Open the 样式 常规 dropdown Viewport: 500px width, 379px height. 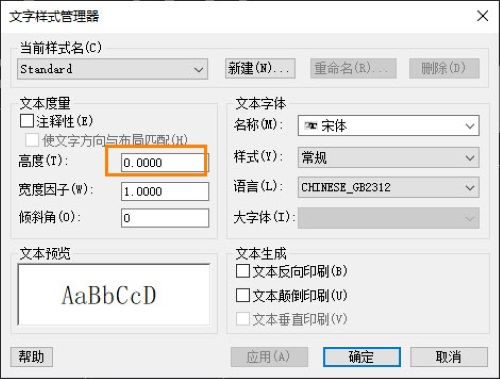click(x=388, y=157)
